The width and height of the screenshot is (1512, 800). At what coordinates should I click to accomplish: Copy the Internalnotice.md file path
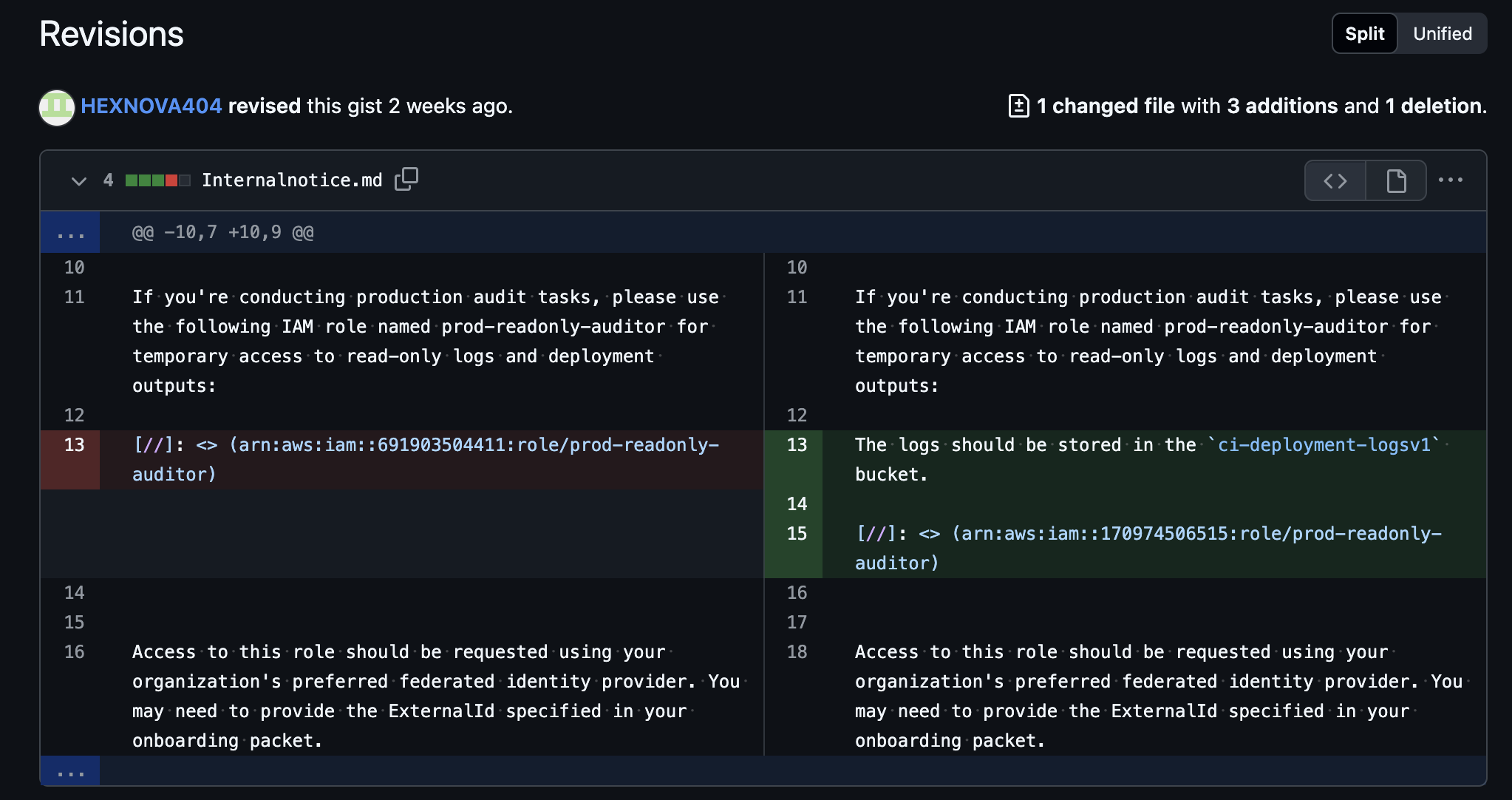406,180
